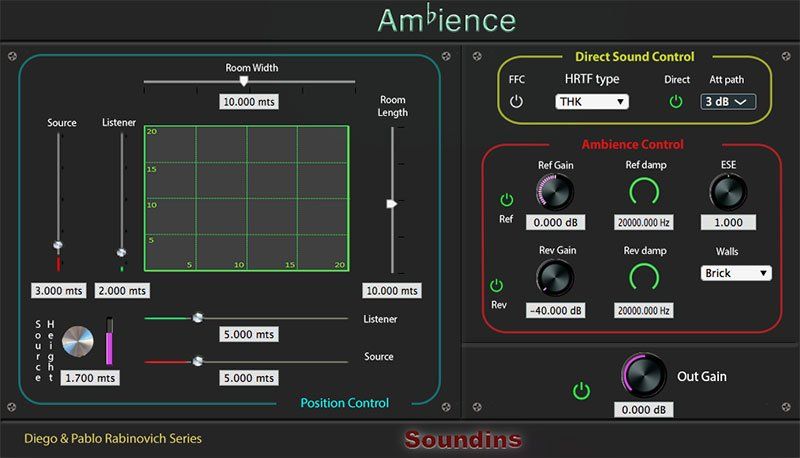800x458 pixels.
Task: Click the horizontal Source 5.000 mts field
Action: tap(249, 378)
